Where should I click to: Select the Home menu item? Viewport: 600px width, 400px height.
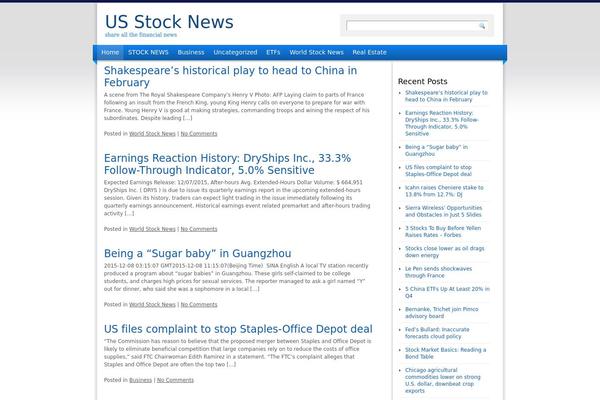pyautogui.click(x=110, y=52)
